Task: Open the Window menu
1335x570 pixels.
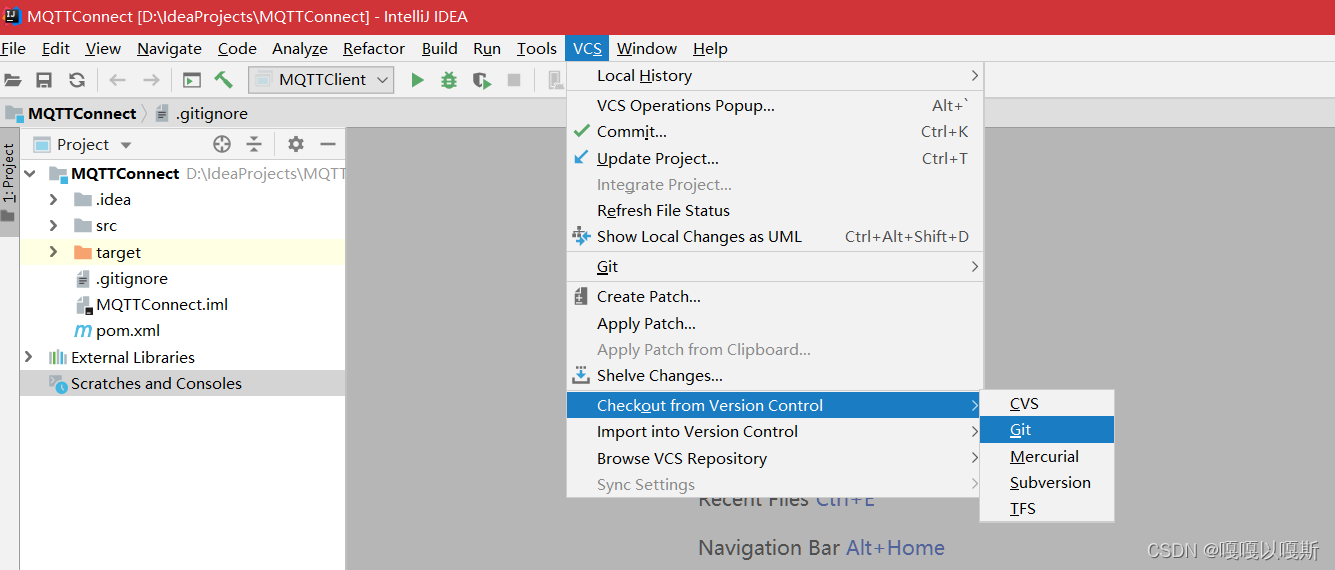Action: [x=647, y=48]
